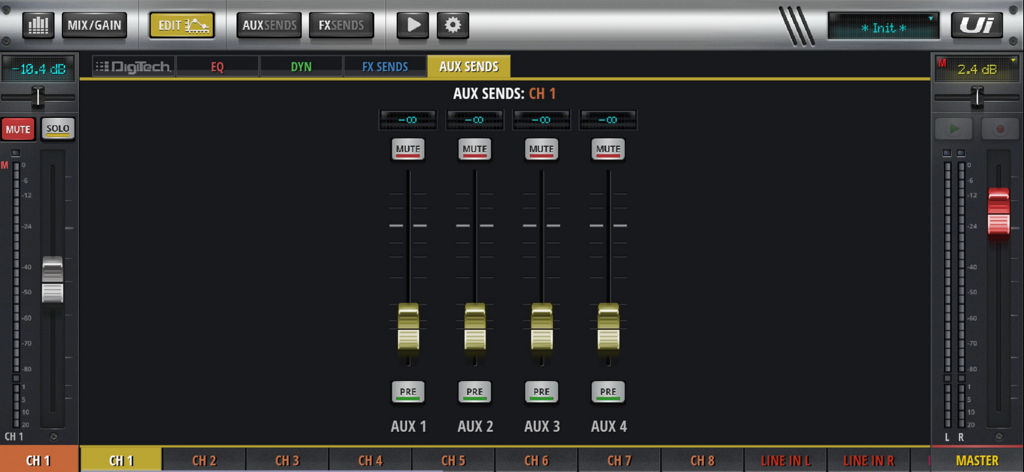
Task: Click the orange CH 1 strip label
Action: (x=39, y=460)
